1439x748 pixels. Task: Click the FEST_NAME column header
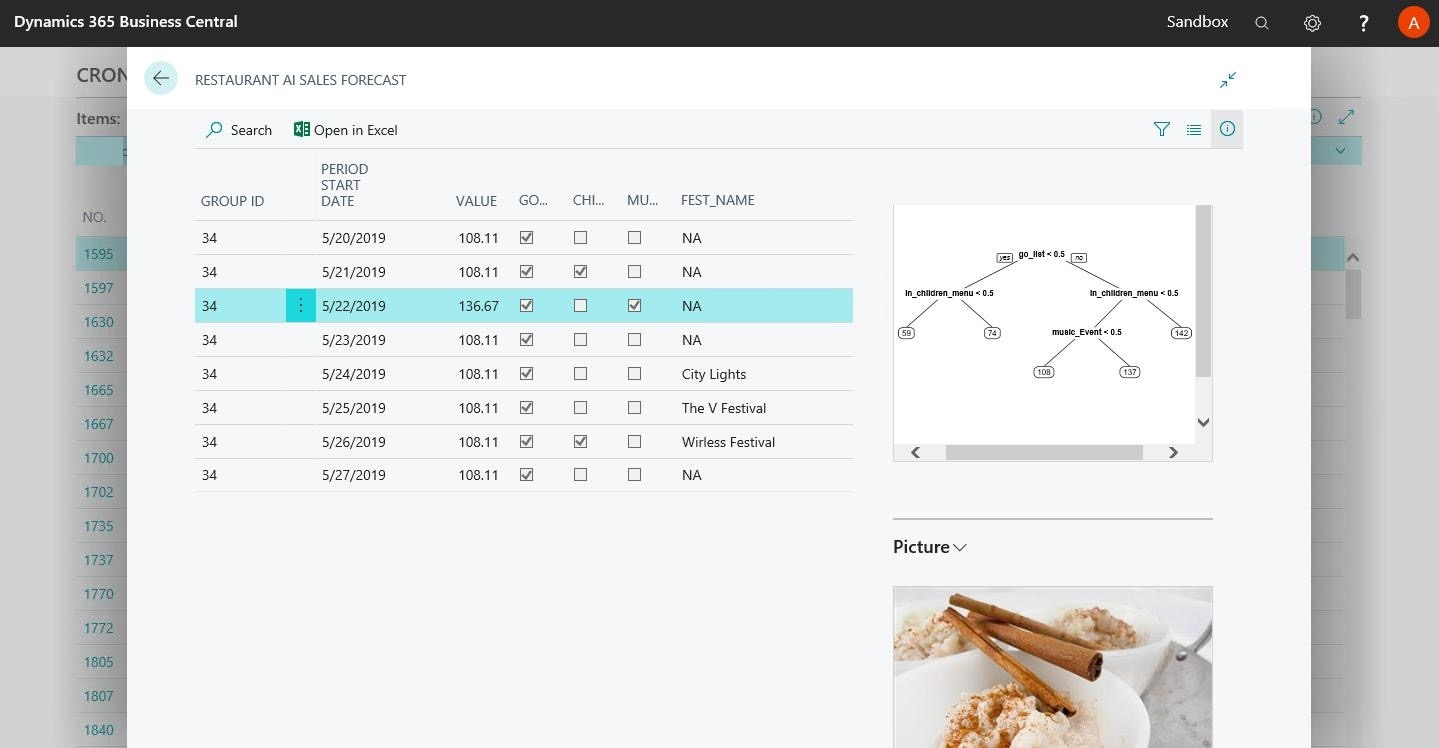click(717, 201)
